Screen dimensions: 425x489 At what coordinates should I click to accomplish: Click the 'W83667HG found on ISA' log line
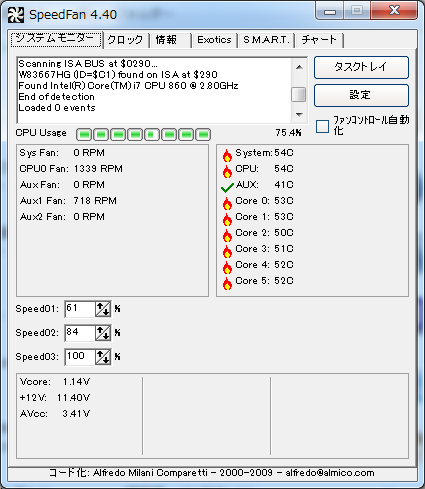(118, 75)
